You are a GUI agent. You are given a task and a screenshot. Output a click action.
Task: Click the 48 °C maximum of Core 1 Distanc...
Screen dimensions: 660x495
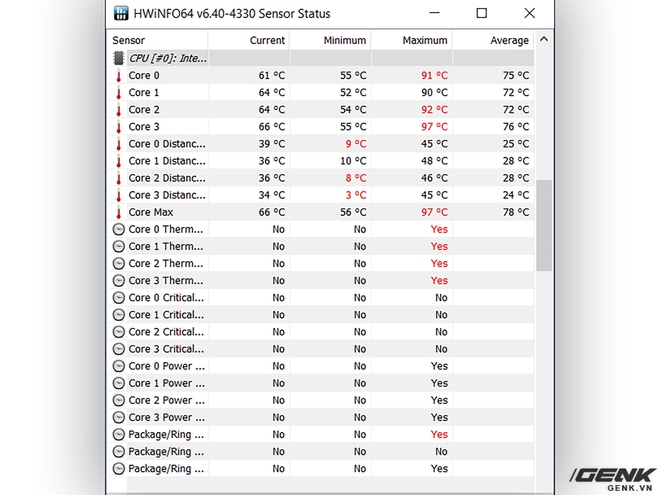point(434,161)
